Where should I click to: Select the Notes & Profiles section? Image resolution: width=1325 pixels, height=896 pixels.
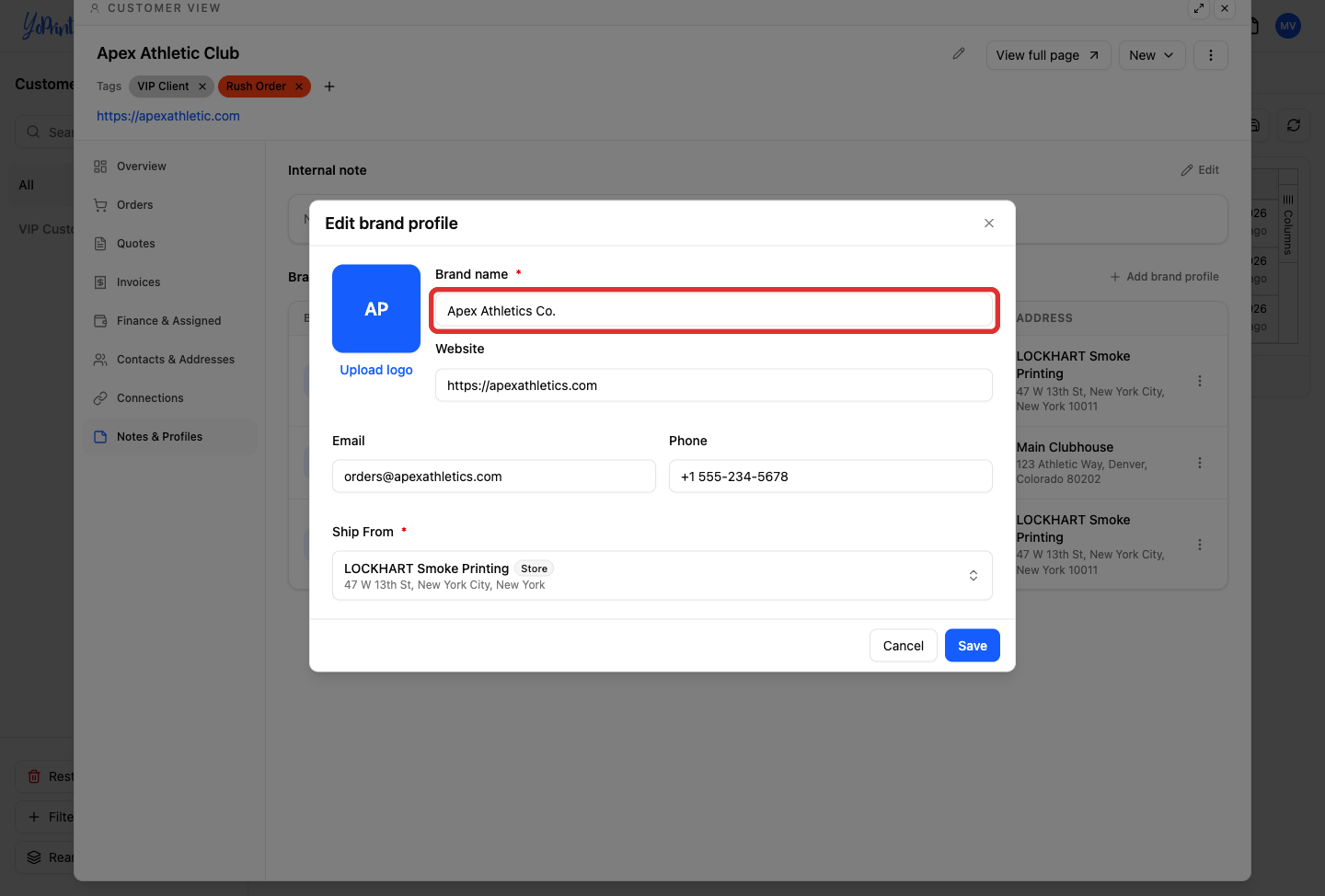click(171, 437)
